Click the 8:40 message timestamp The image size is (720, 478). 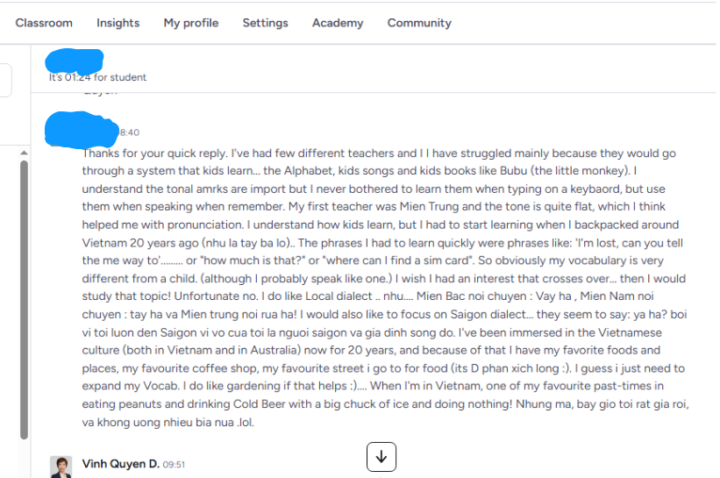coord(129,132)
